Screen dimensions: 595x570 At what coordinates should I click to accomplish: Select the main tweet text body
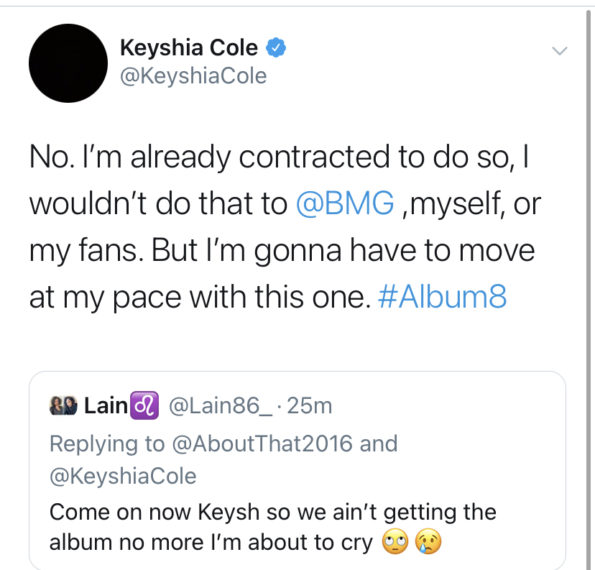click(x=285, y=227)
